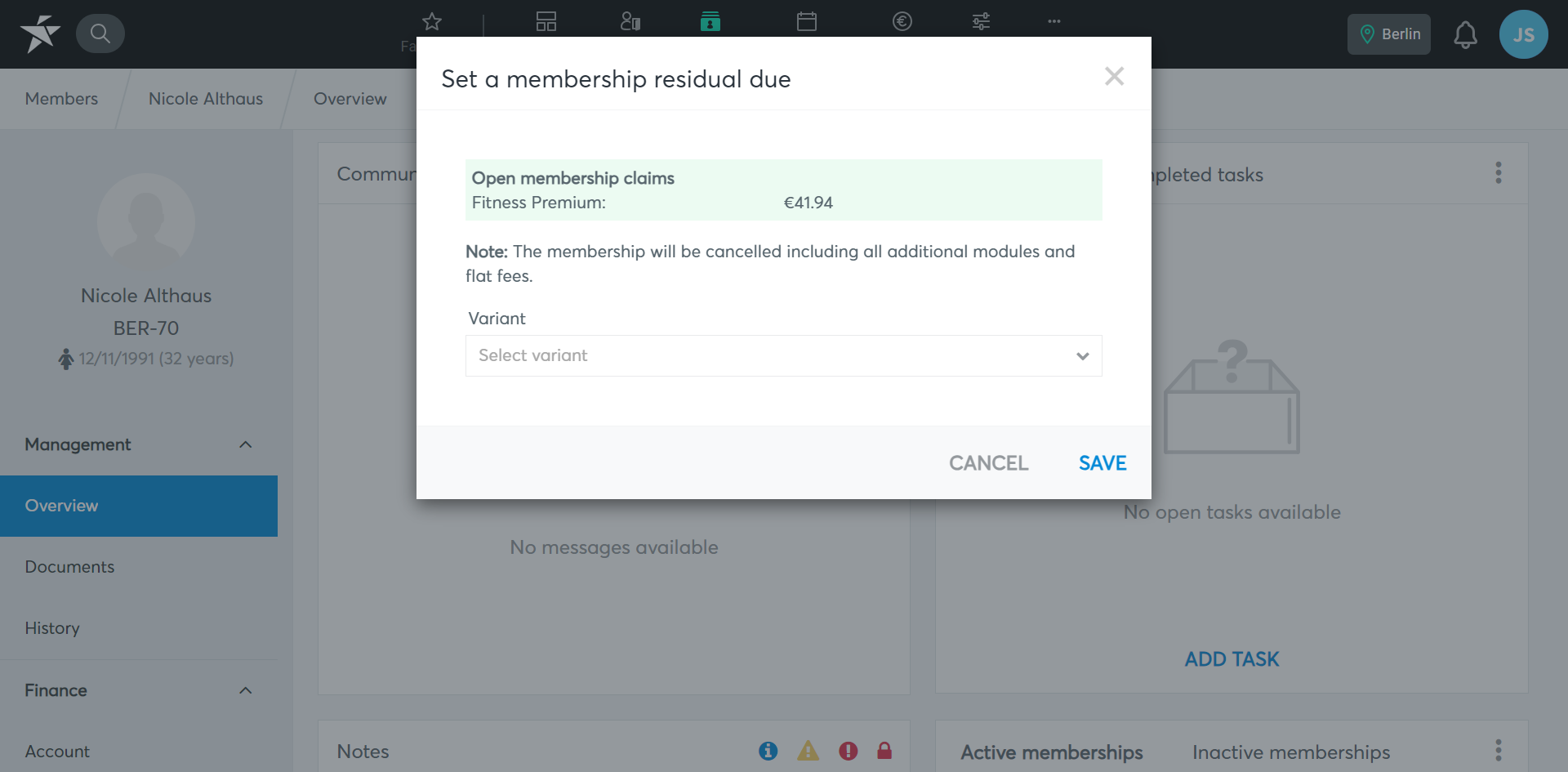Click the favorites star icon
Screen dimensions: 1568x772
[432, 21]
